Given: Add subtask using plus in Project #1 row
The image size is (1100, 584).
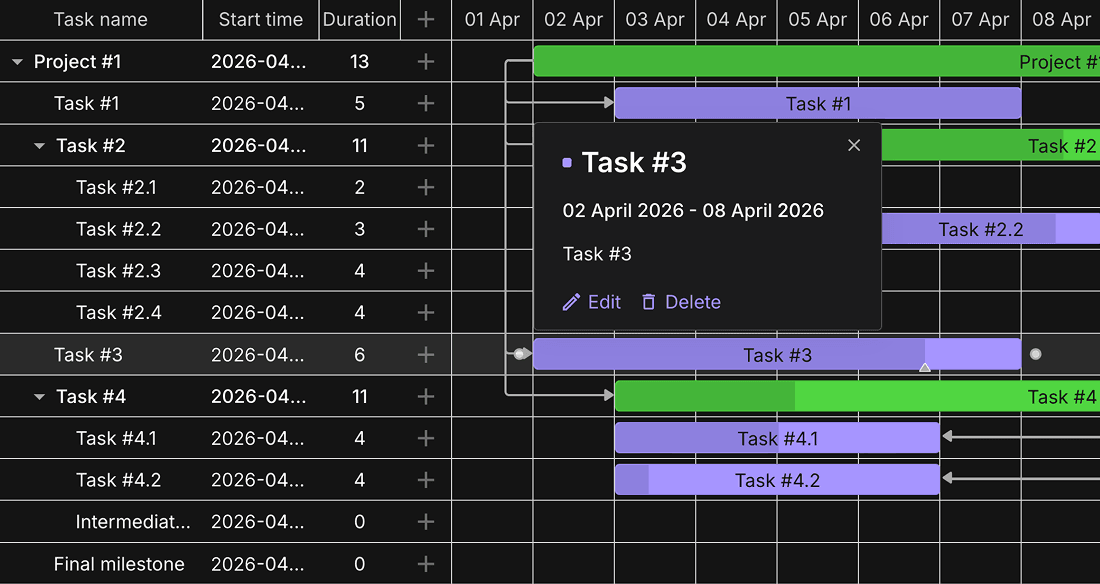Looking at the screenshot, I should [426, 62].
